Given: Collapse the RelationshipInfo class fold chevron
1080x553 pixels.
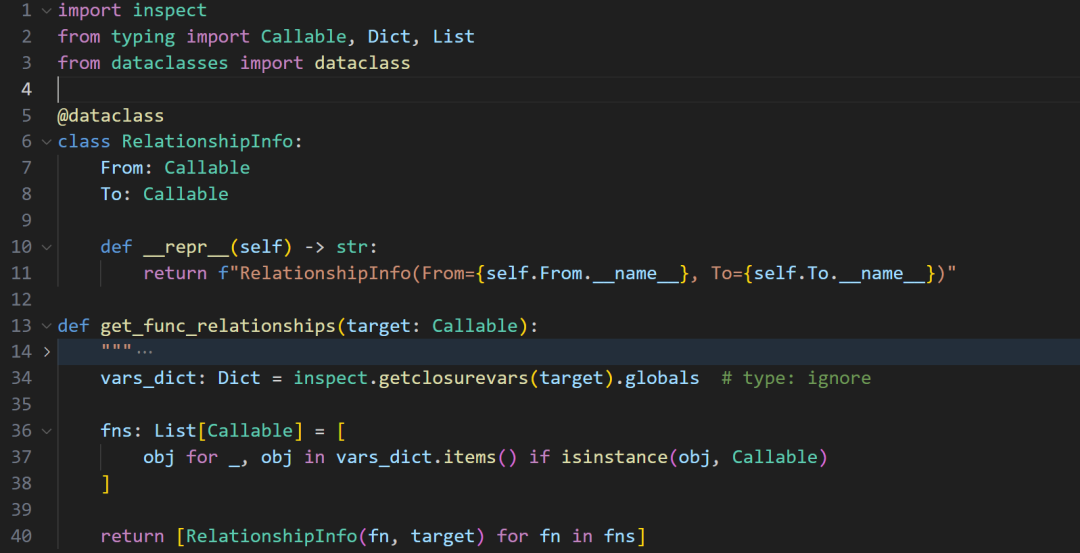Looking at the screenshot, I should [46, 142].
